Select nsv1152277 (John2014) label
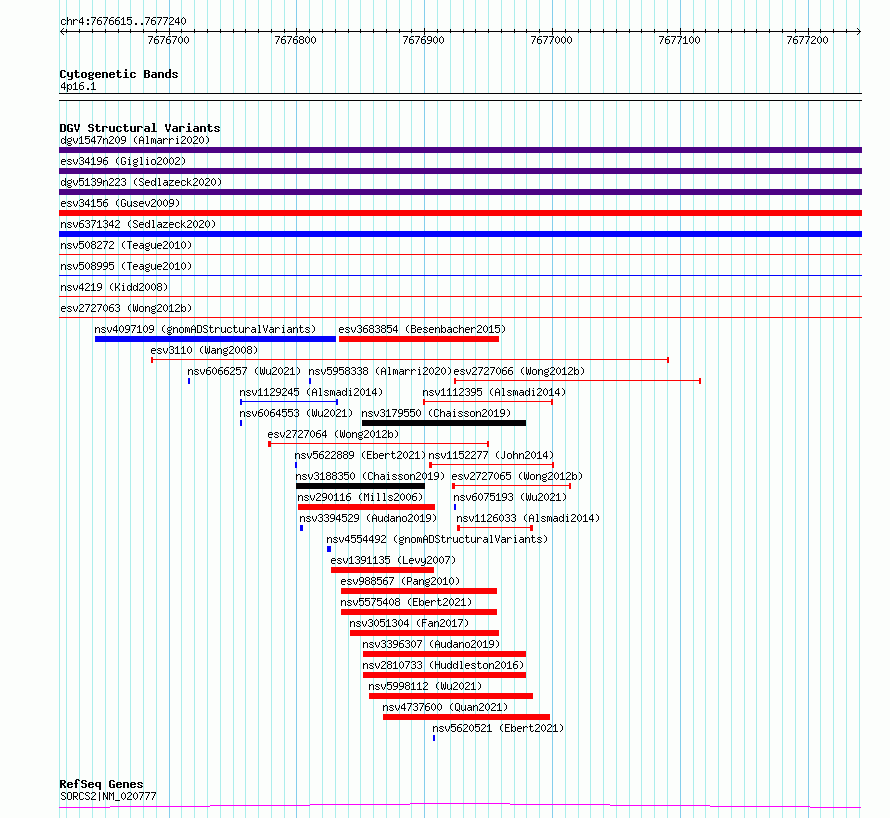Viewport: 890px width, 818px height. coord(491,455)
